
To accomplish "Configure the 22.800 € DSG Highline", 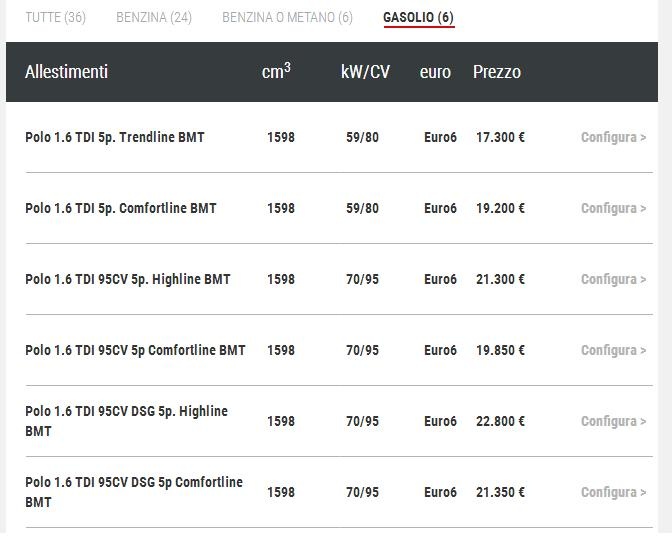I will pyautogui.click(x=613, y=421).
